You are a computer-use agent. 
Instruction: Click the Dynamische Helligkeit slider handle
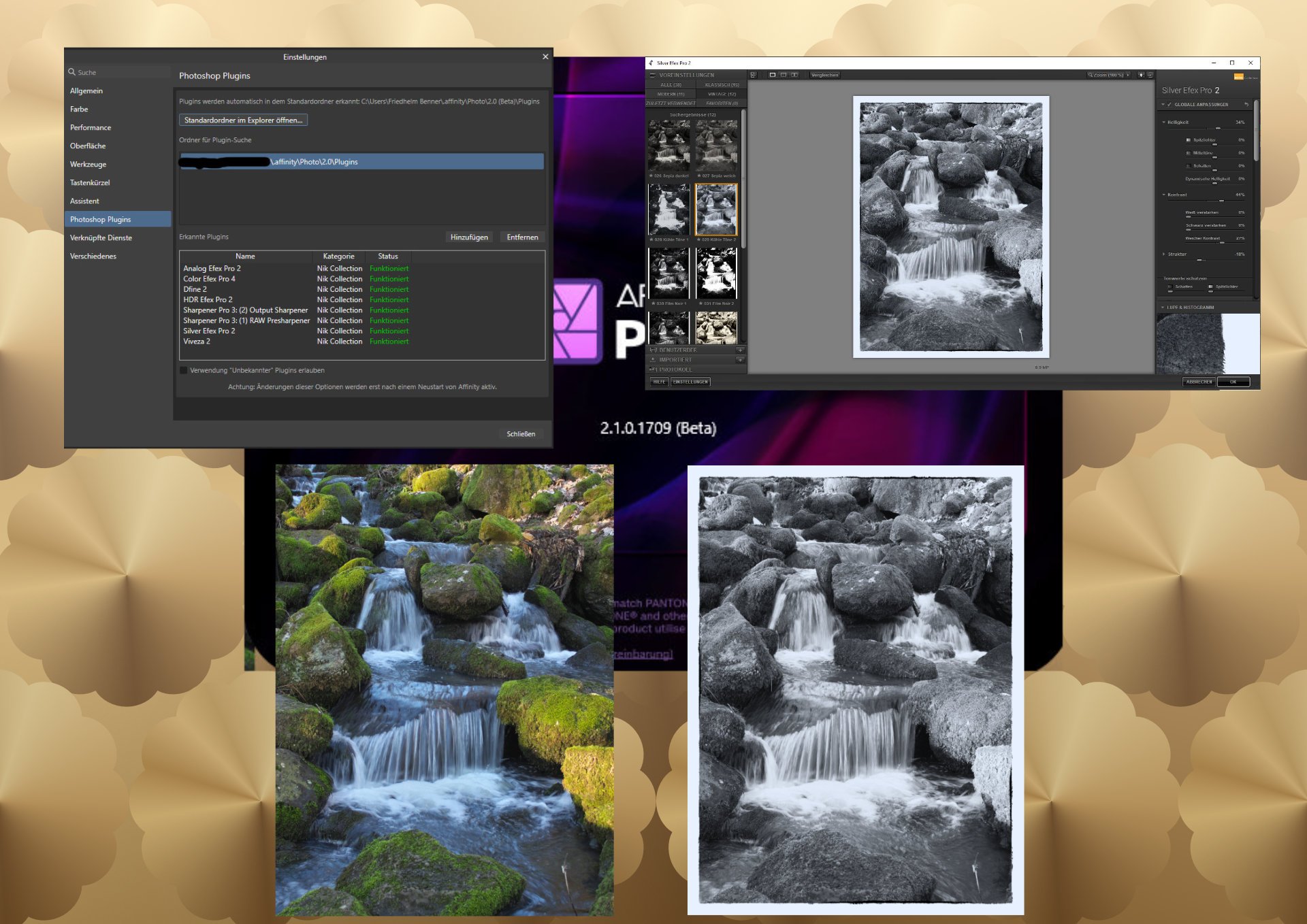1214,183
